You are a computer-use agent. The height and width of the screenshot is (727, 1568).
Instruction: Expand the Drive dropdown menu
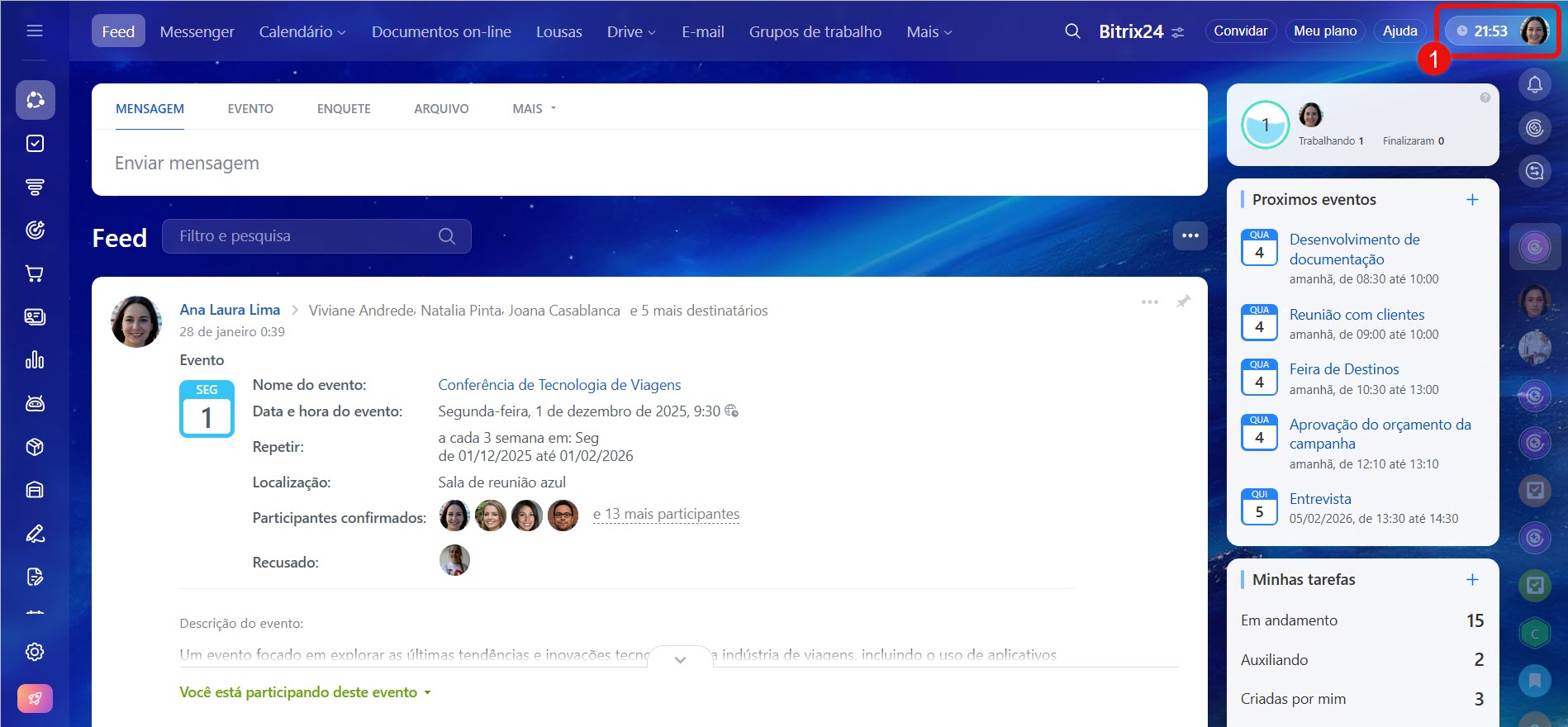pyautogui.click(x=631, y=31)
